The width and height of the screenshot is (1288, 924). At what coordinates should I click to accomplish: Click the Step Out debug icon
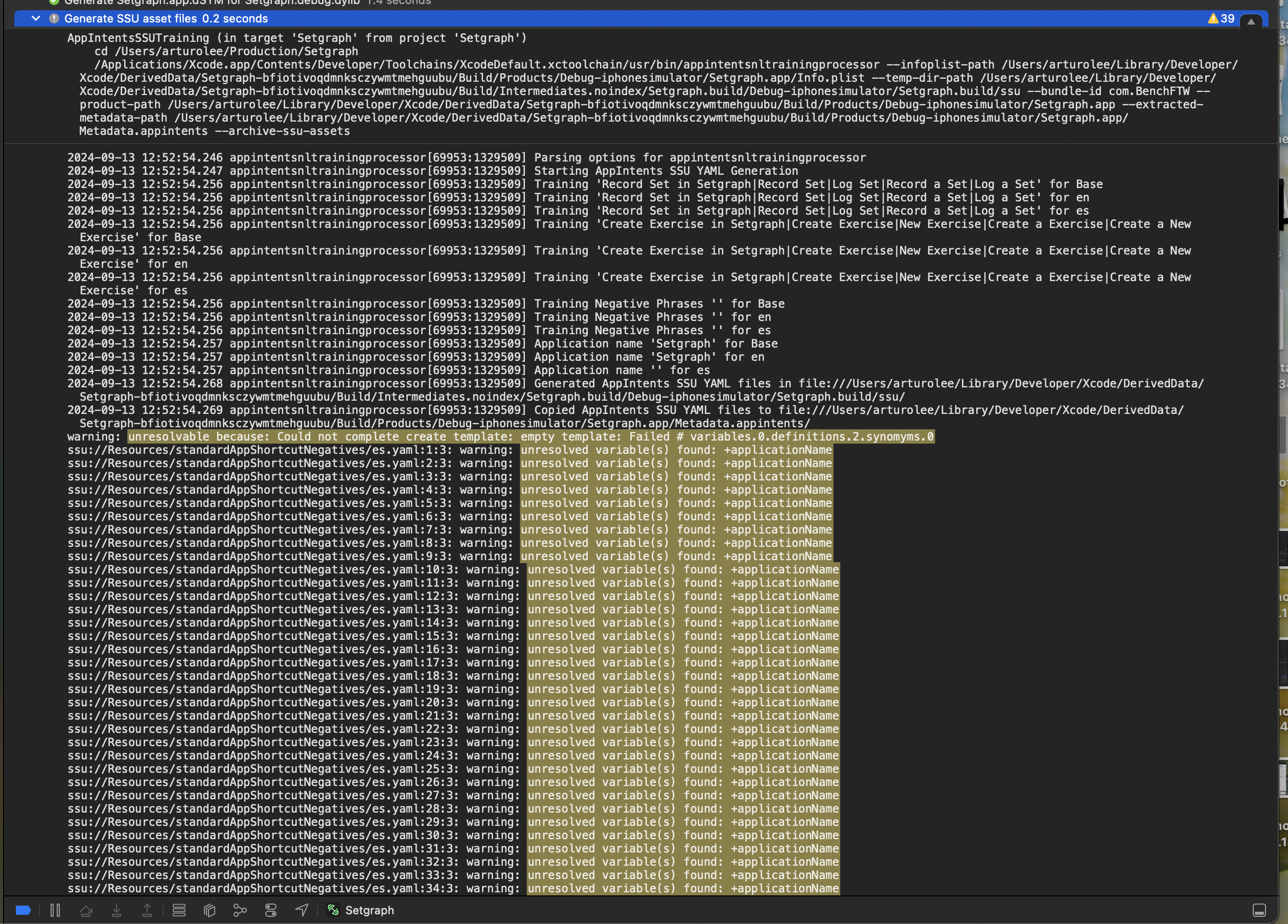click(147, 910)
